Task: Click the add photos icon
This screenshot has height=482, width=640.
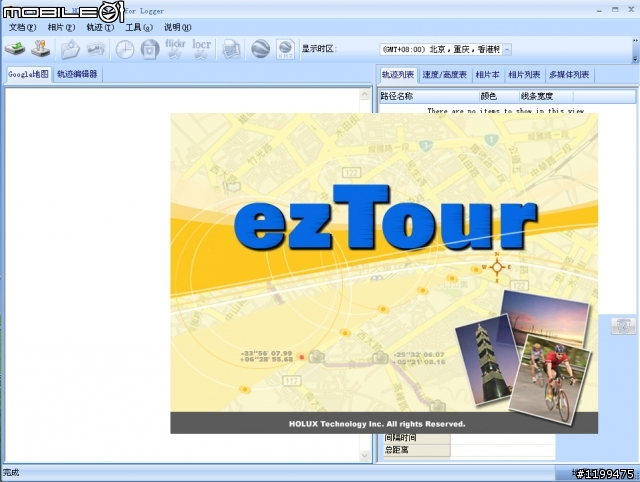Action: click(96, 49)
